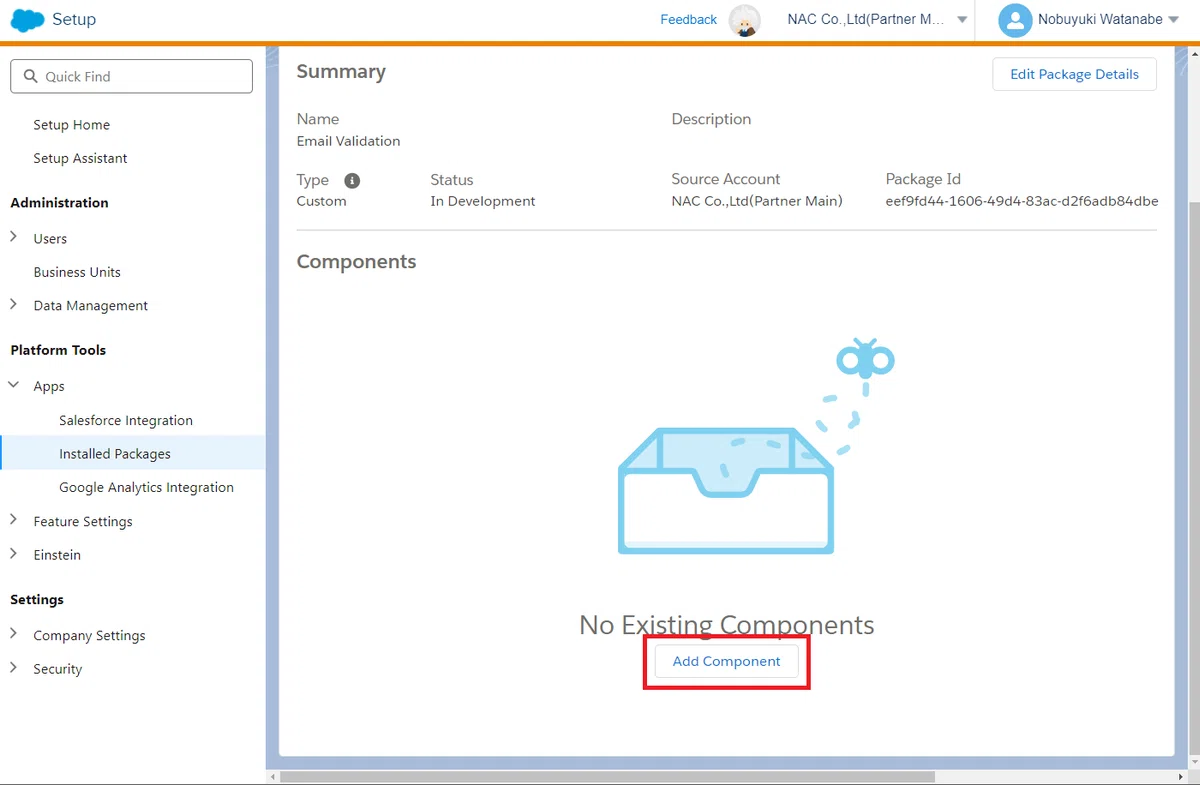
Task: Open the Einstein avatar icon
Action: pos(744,20)
